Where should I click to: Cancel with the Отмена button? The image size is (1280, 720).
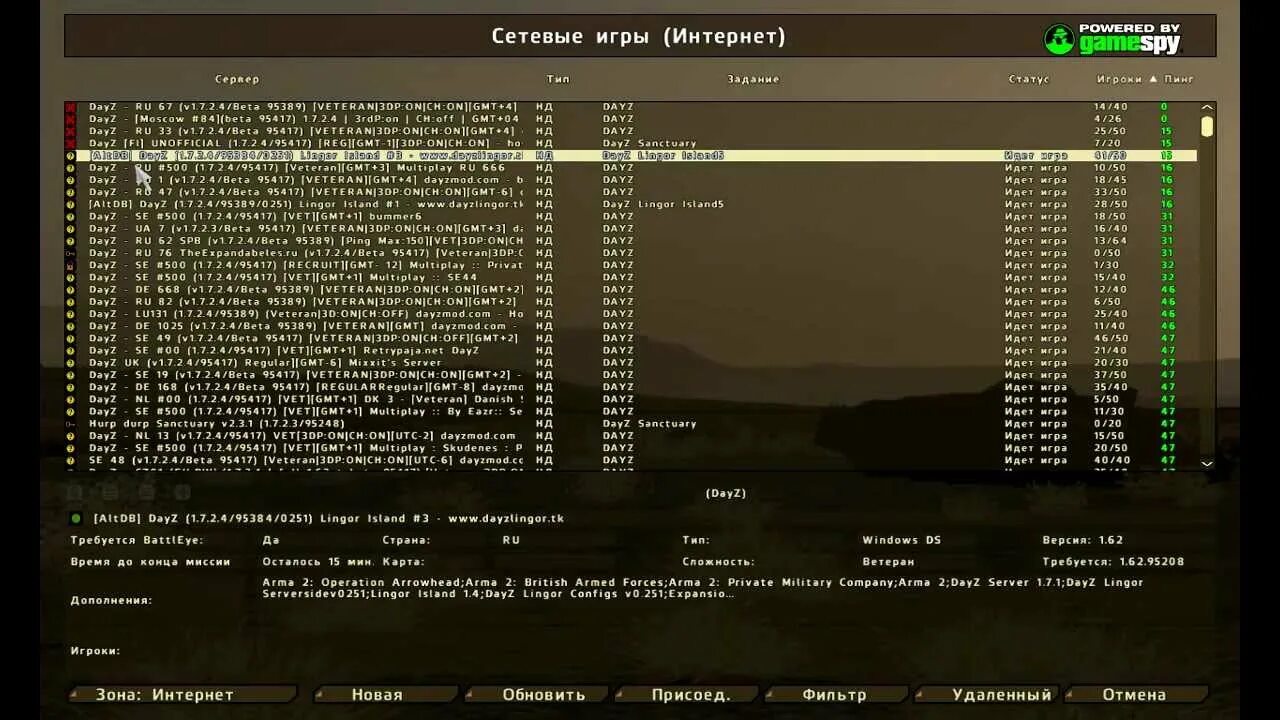click(x=1136, y=694)
